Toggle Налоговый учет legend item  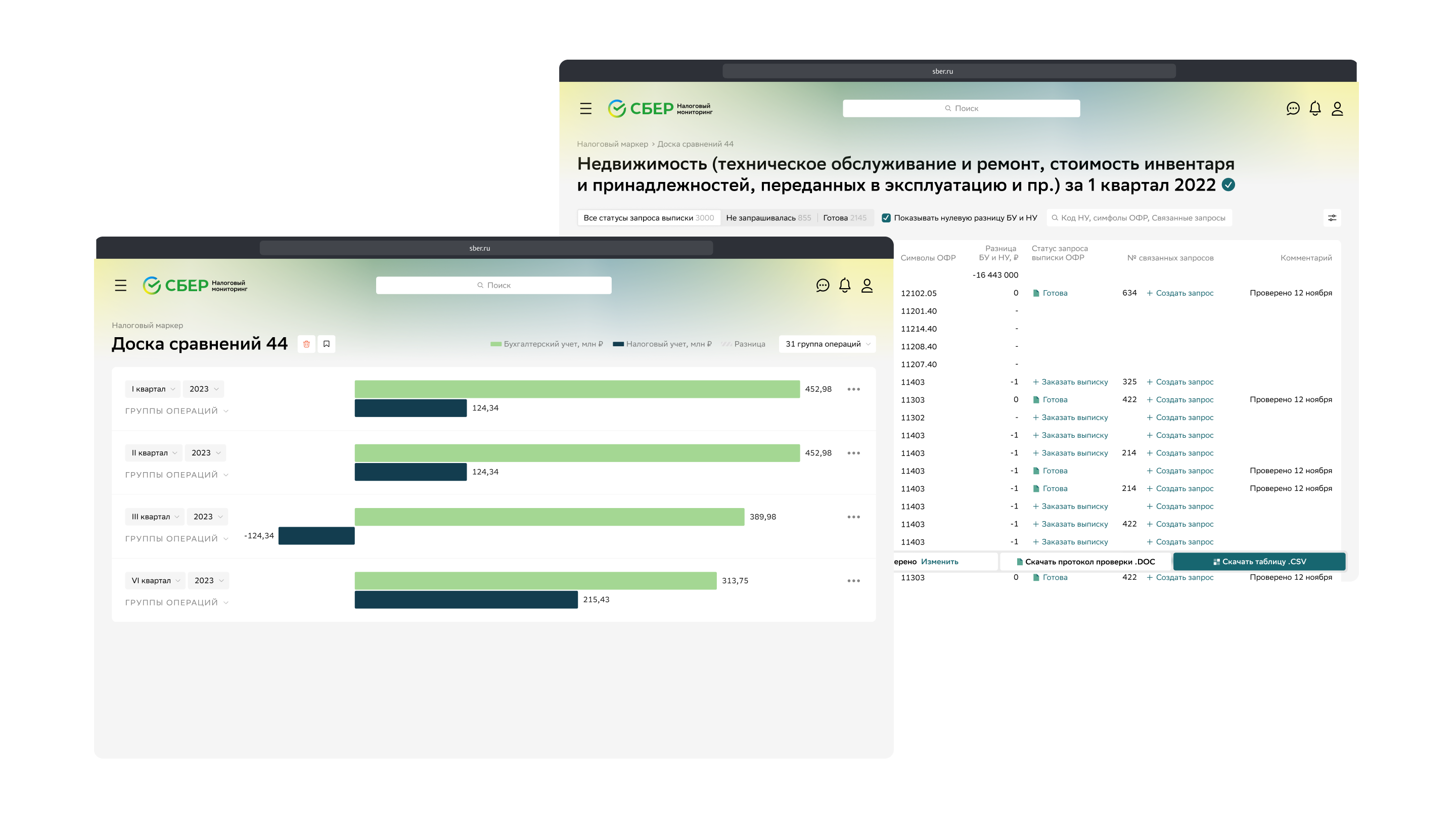(x=662, y=344)
